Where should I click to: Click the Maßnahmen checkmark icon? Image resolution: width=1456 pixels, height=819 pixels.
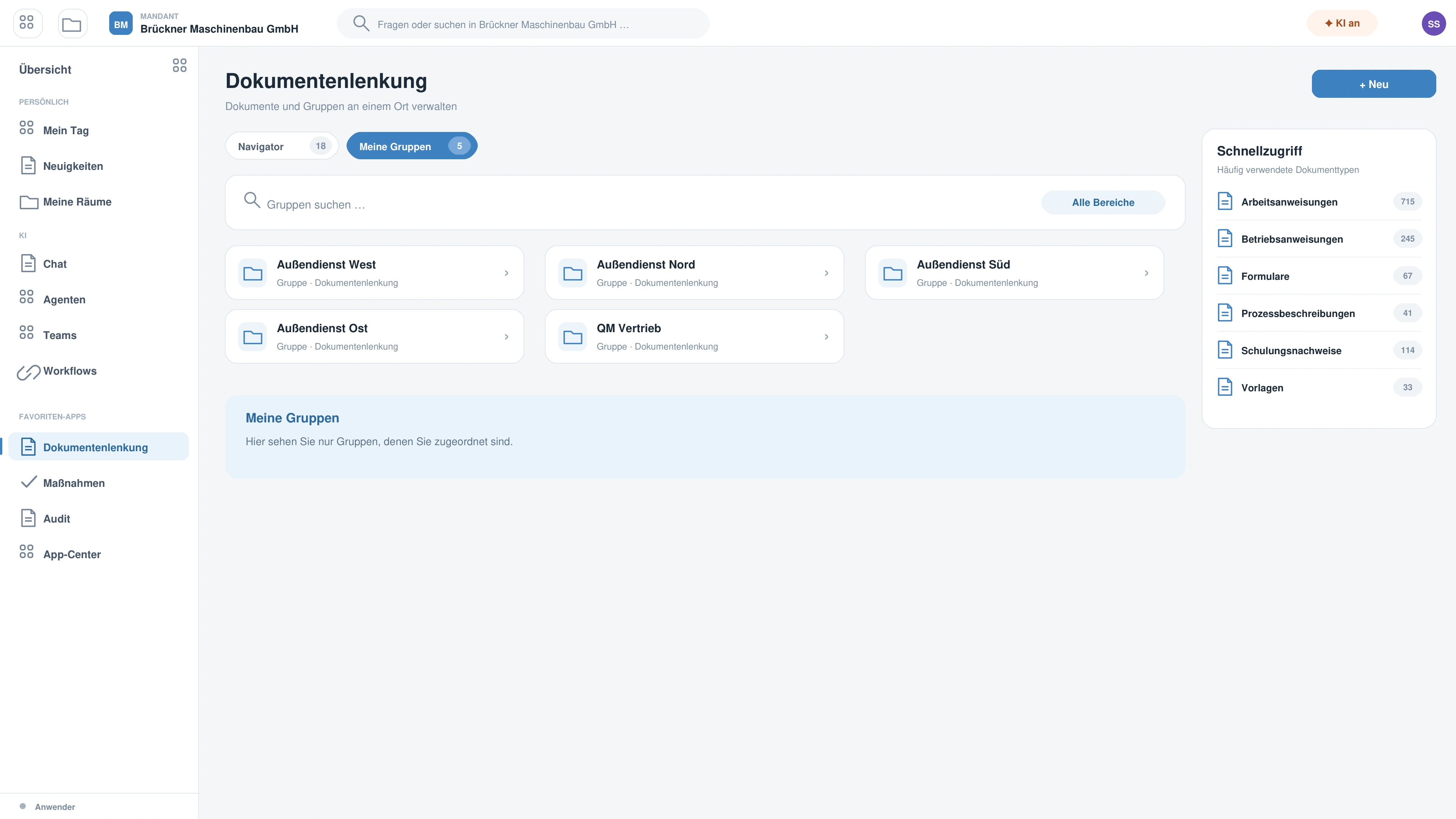[28, 482]
